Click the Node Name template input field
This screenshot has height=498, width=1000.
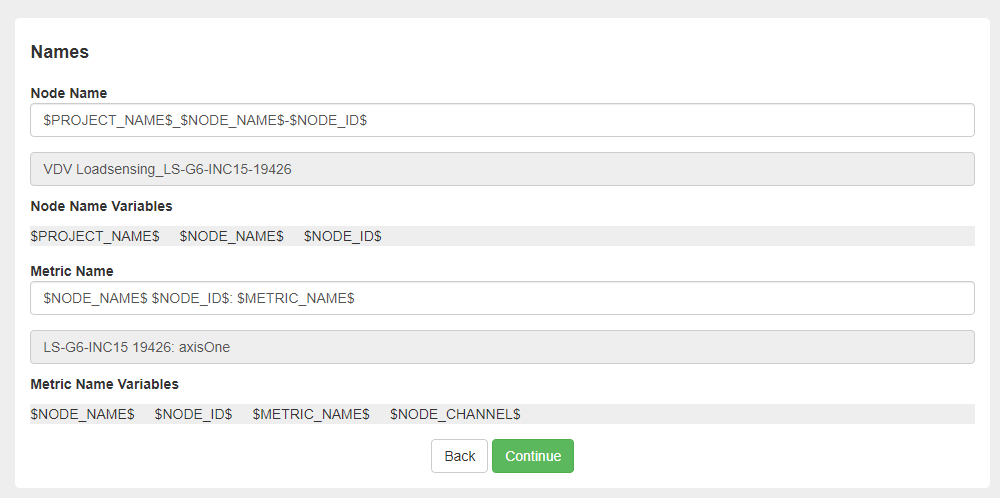click(502, 120)
